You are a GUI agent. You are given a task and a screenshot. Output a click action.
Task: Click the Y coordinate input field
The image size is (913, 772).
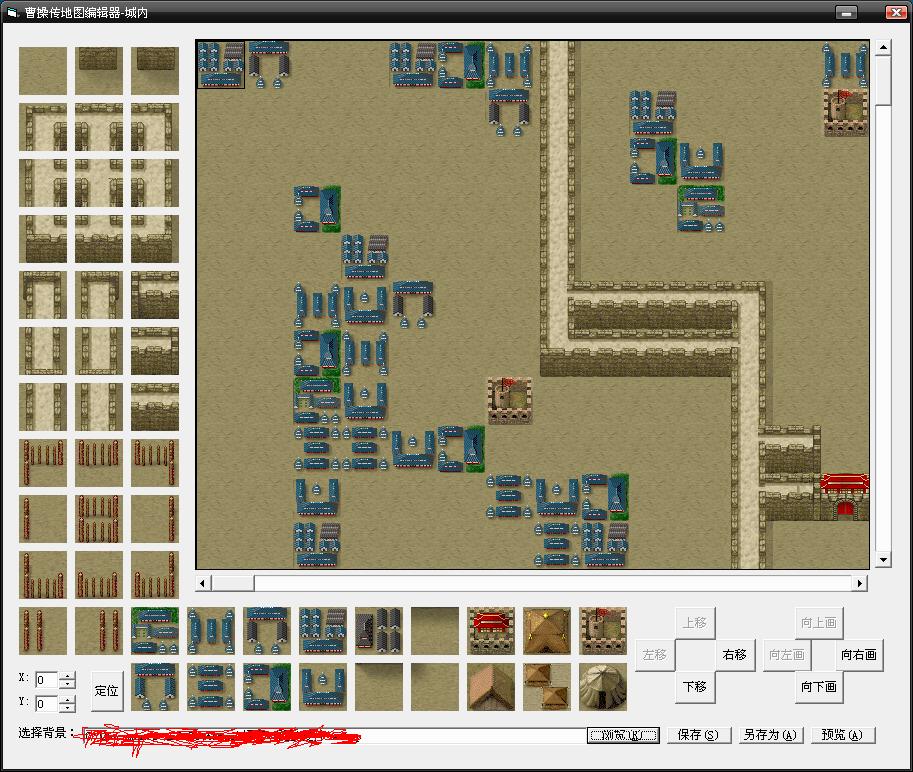[47, 704]
